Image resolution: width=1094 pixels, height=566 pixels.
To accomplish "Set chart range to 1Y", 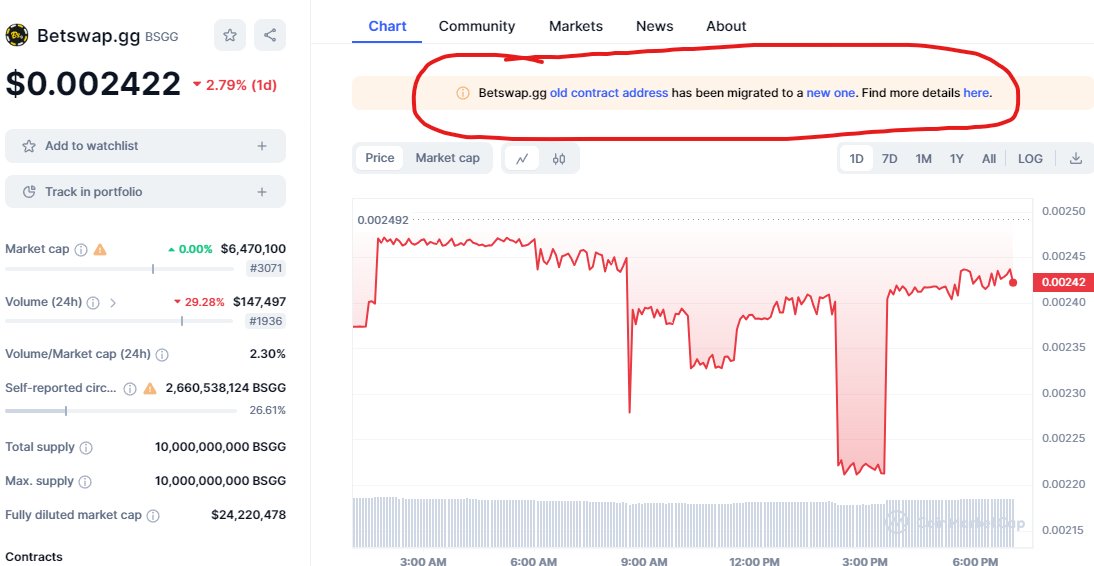I will 957,158.
